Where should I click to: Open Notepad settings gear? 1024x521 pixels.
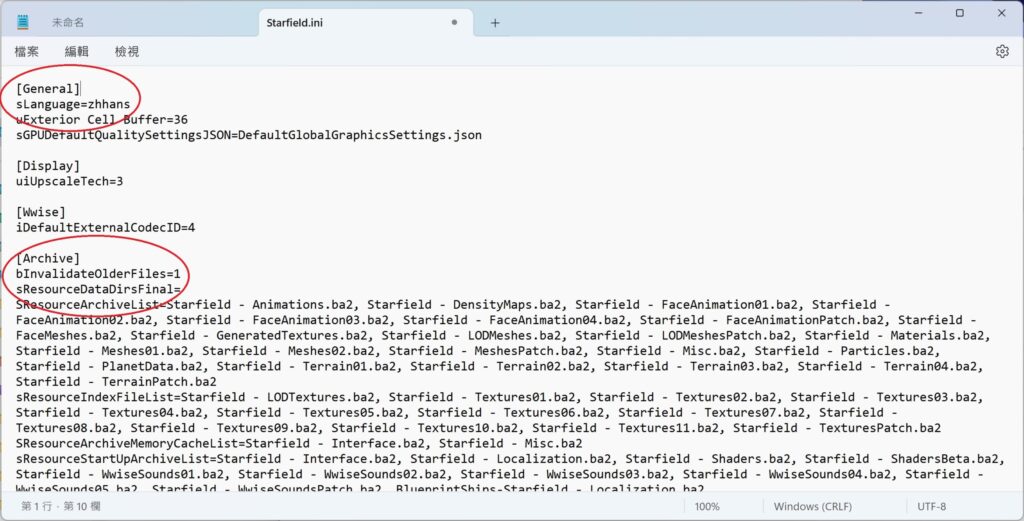pos(1002,52)
